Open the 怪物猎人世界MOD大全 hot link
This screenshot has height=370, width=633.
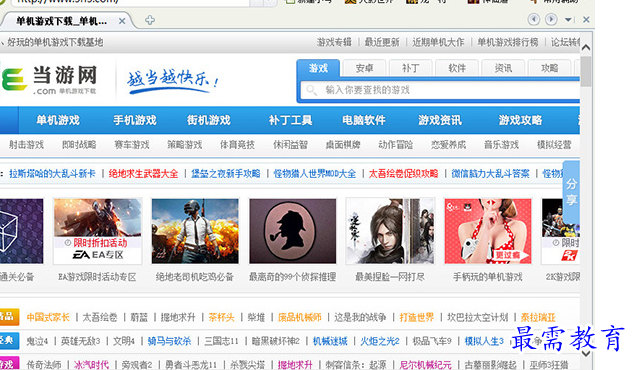(314, 174)
